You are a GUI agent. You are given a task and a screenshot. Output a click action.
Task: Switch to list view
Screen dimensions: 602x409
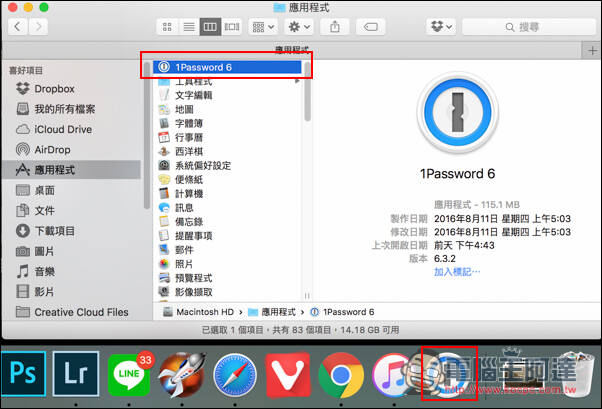click(x=189, y=27)
